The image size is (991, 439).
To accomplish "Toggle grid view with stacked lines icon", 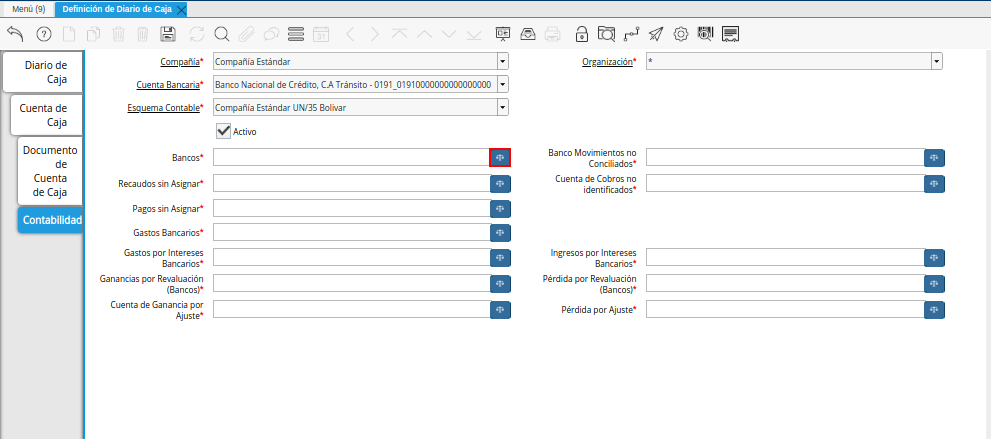I will pos(296,34).
